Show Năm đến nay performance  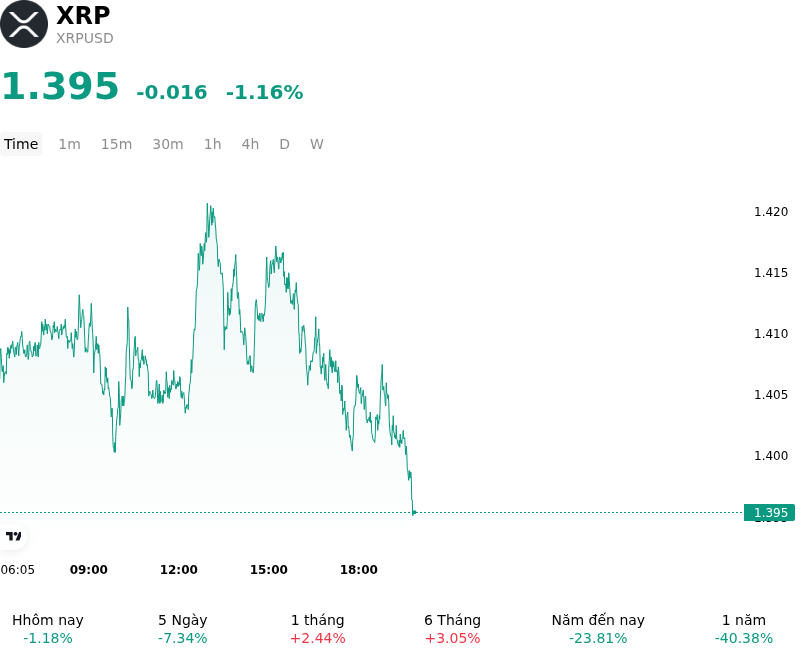[x=598, y=629]
